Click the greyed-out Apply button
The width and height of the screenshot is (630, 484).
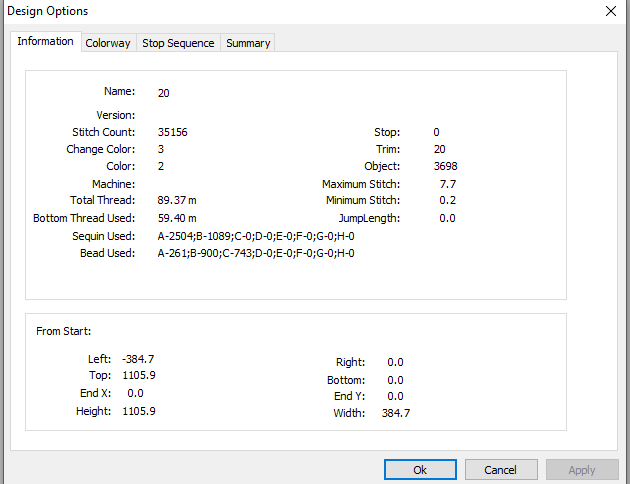click(582, 470)
